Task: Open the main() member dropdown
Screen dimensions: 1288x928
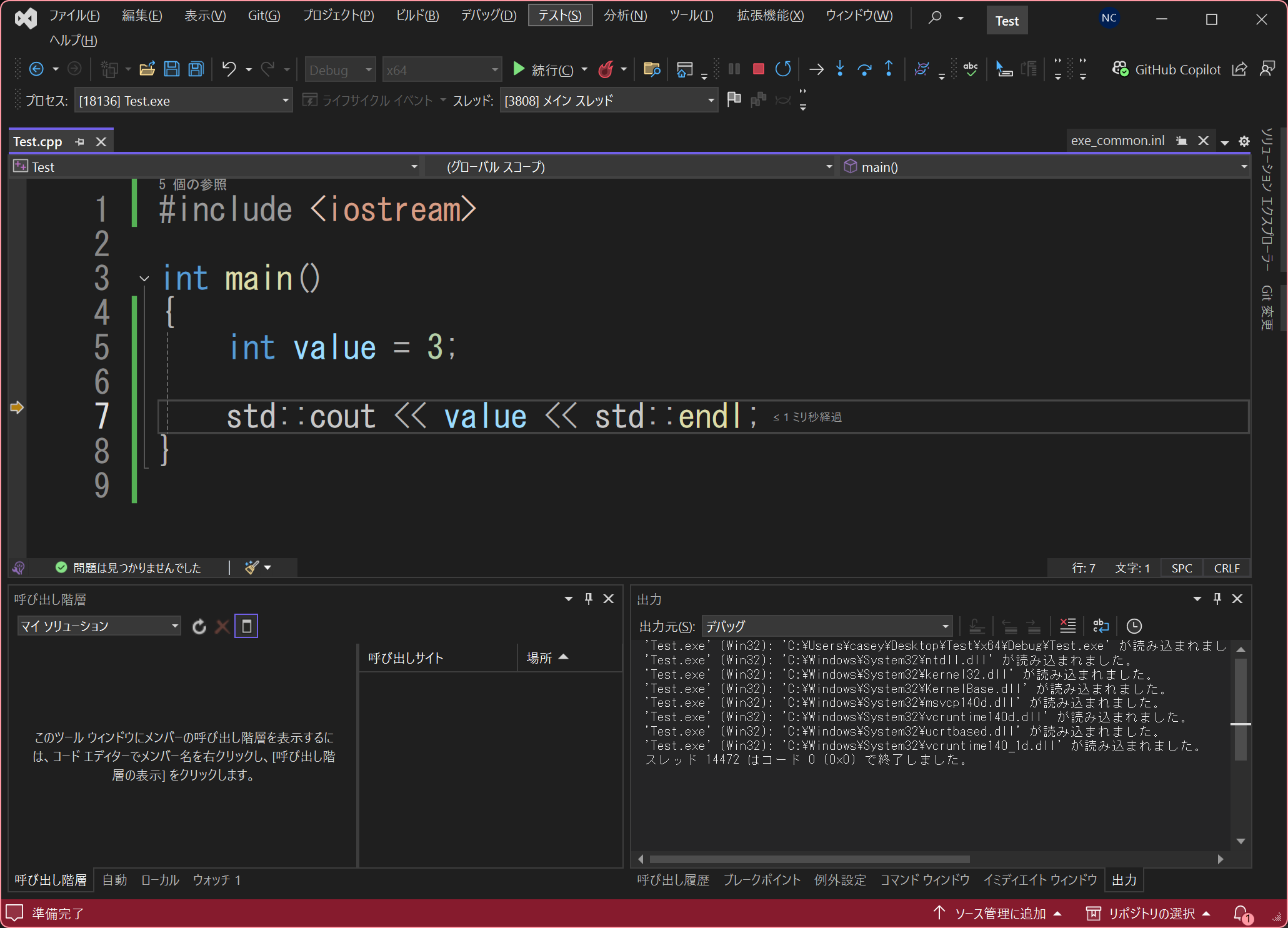Action: click(x=1044, y=167)
